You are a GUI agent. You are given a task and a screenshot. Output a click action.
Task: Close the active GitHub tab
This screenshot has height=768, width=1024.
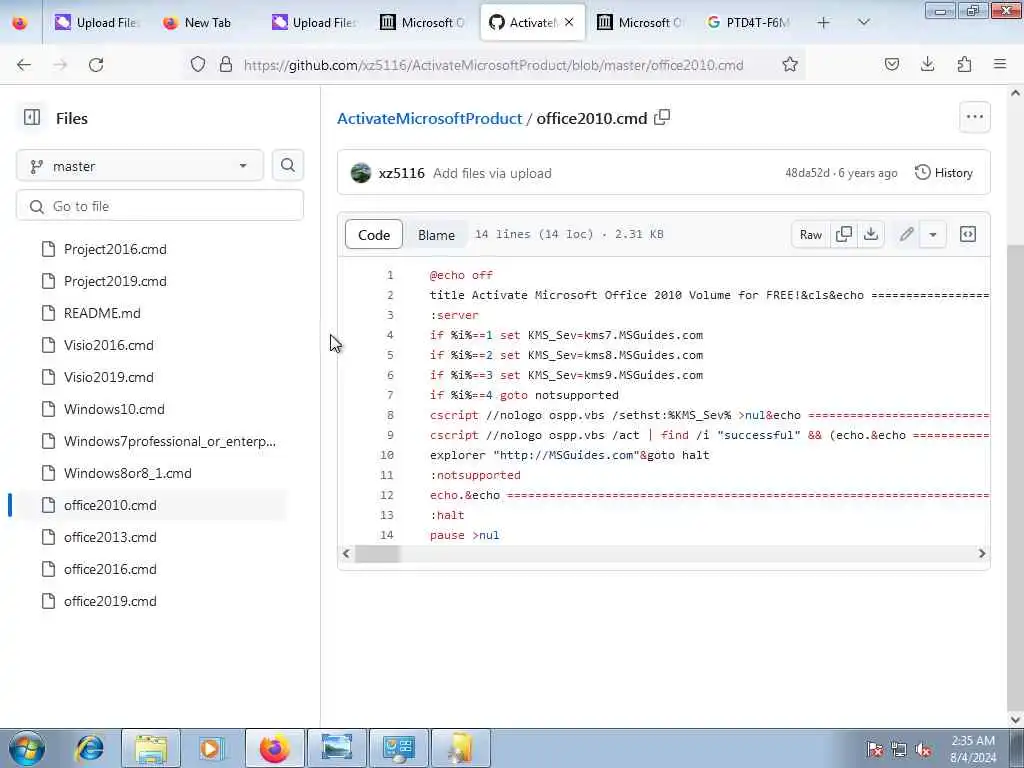pos(569,23)
